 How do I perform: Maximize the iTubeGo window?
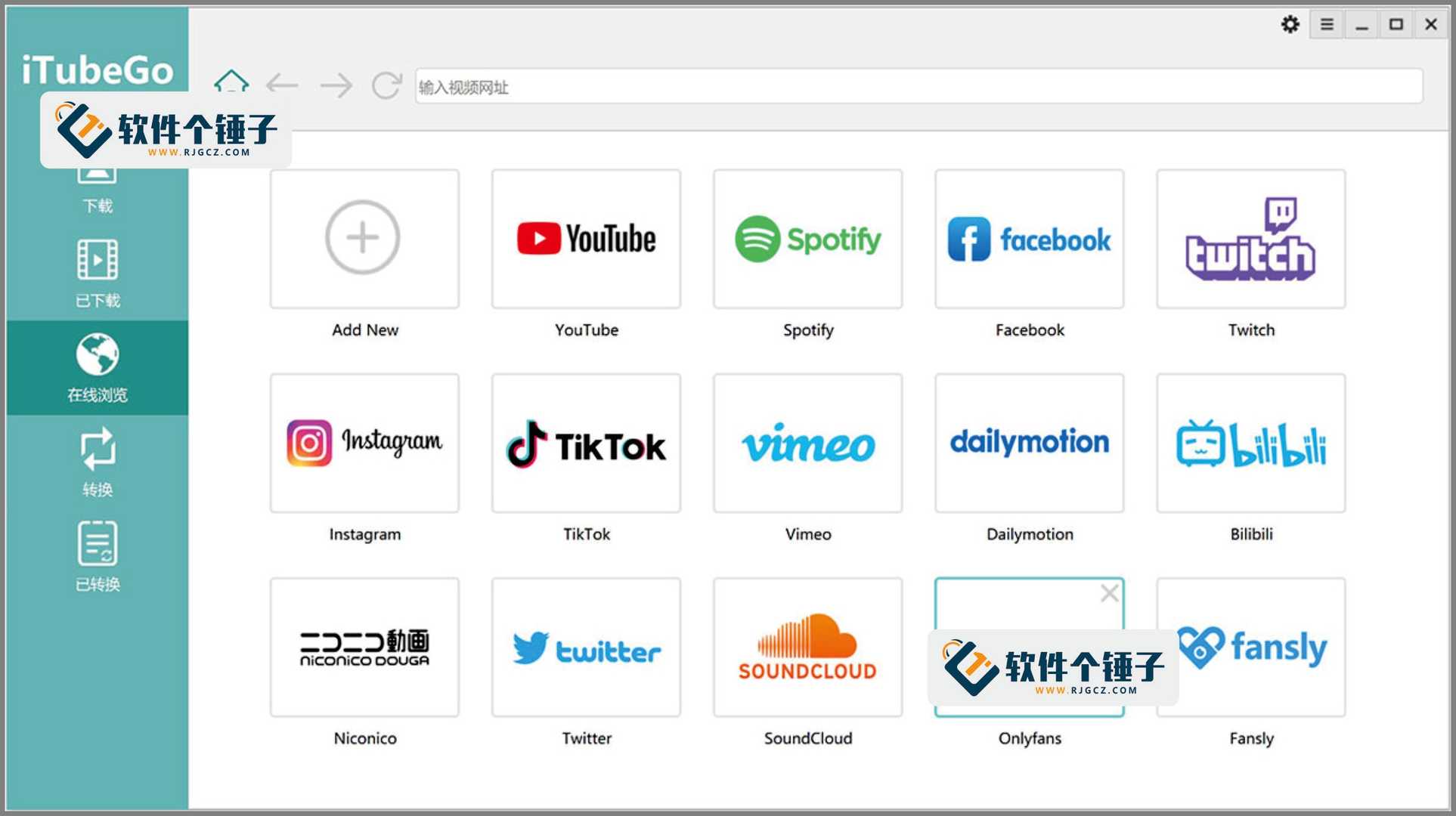[x=1396, y=24]
